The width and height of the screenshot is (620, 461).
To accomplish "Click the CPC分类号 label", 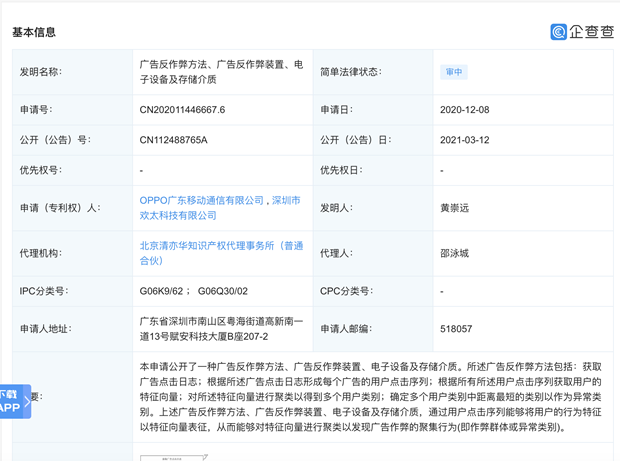I will click(346, 291).
